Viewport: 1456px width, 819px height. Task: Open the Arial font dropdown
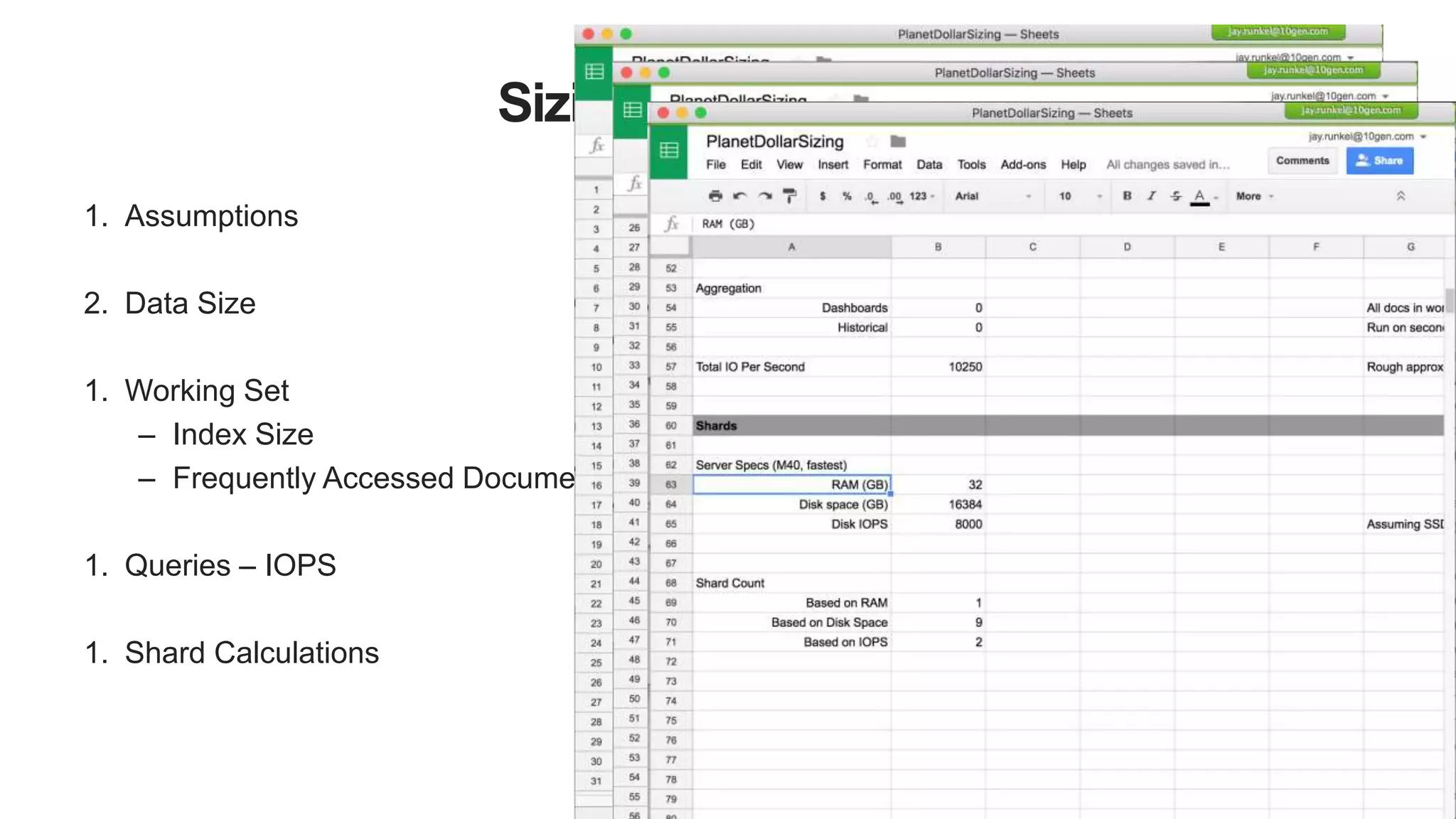(x=992, y=196)
